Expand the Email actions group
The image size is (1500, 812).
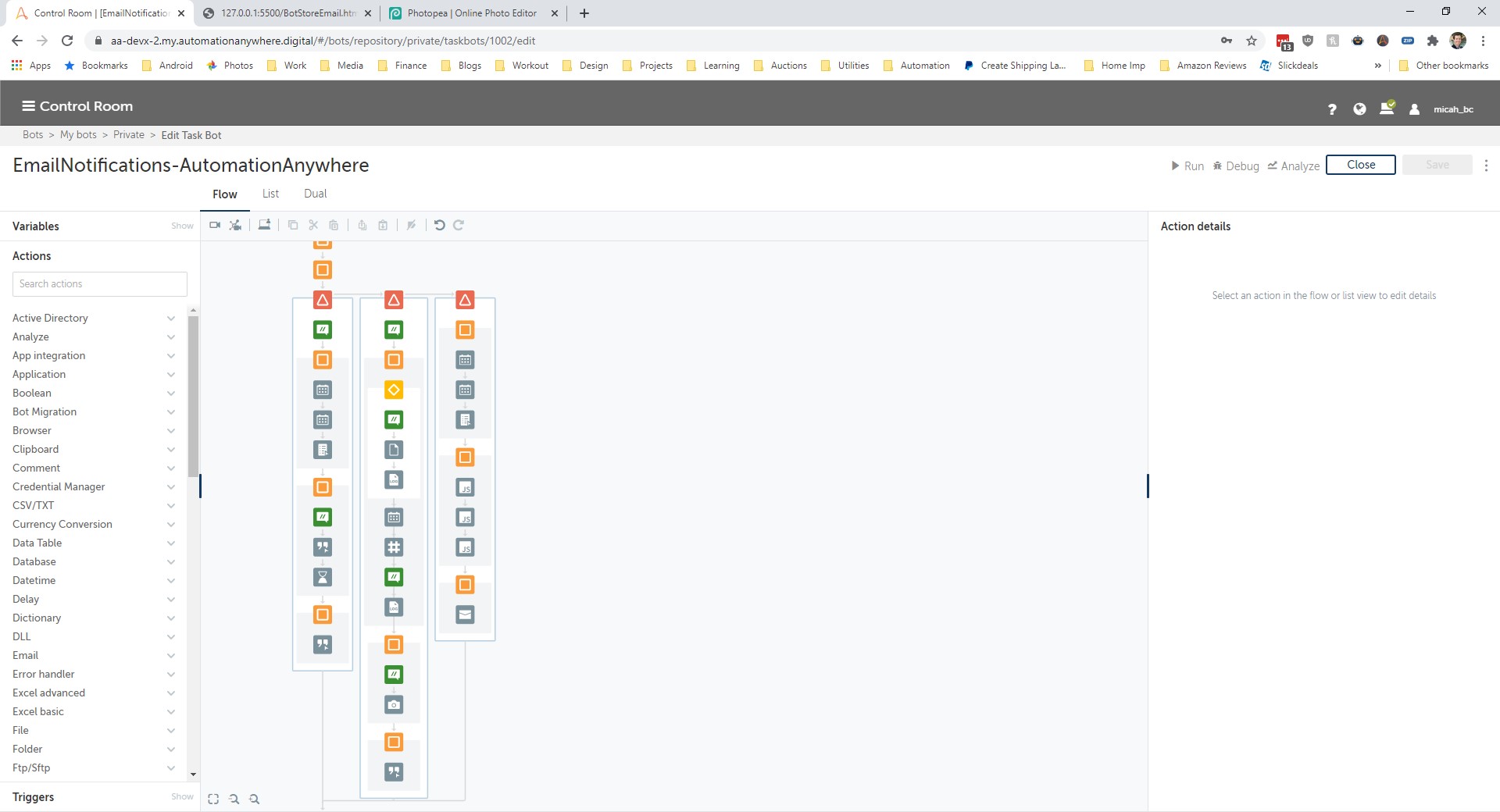pos(171,655)
